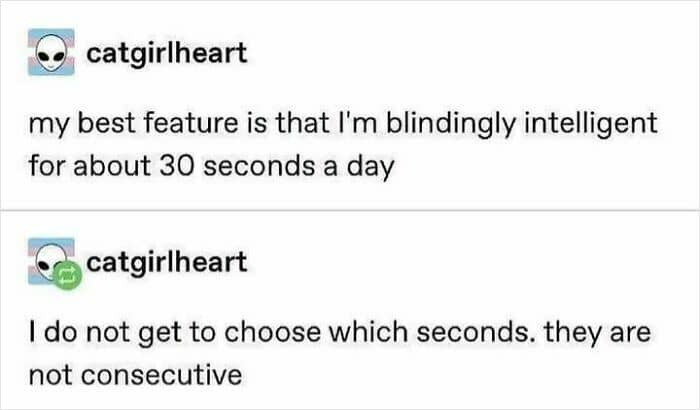Open the second catgirlheart username beside reblog icon
Image resolution: width=700 pixels, height=410 pixels.
coord(166,263)
